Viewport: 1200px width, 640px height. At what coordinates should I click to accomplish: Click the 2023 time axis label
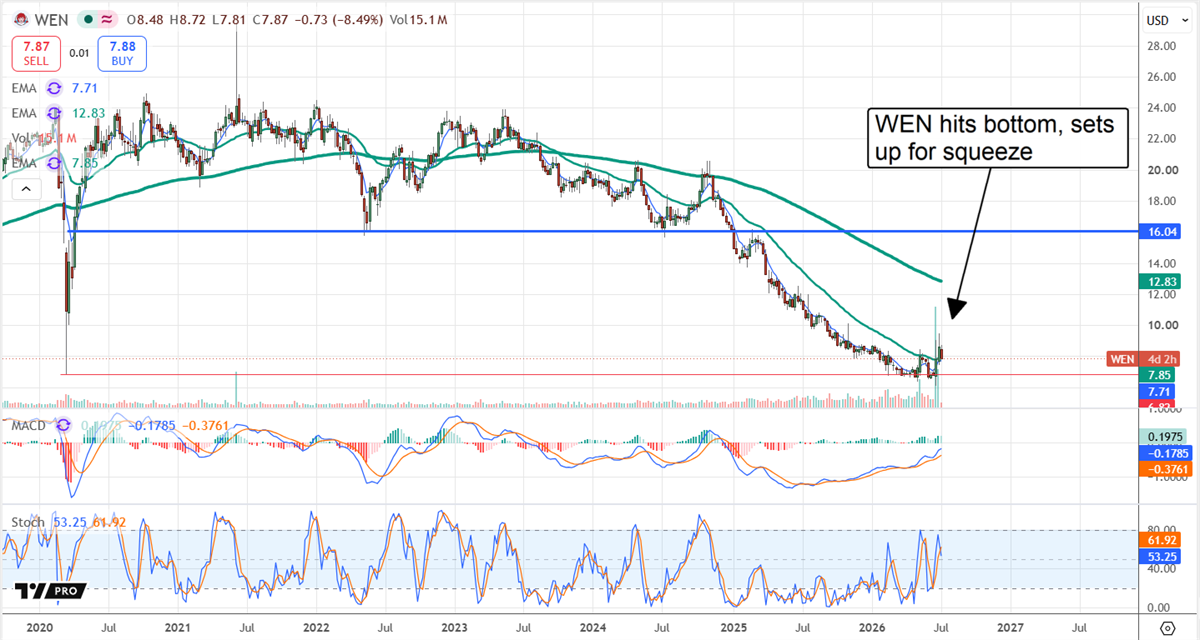[456, 627]
